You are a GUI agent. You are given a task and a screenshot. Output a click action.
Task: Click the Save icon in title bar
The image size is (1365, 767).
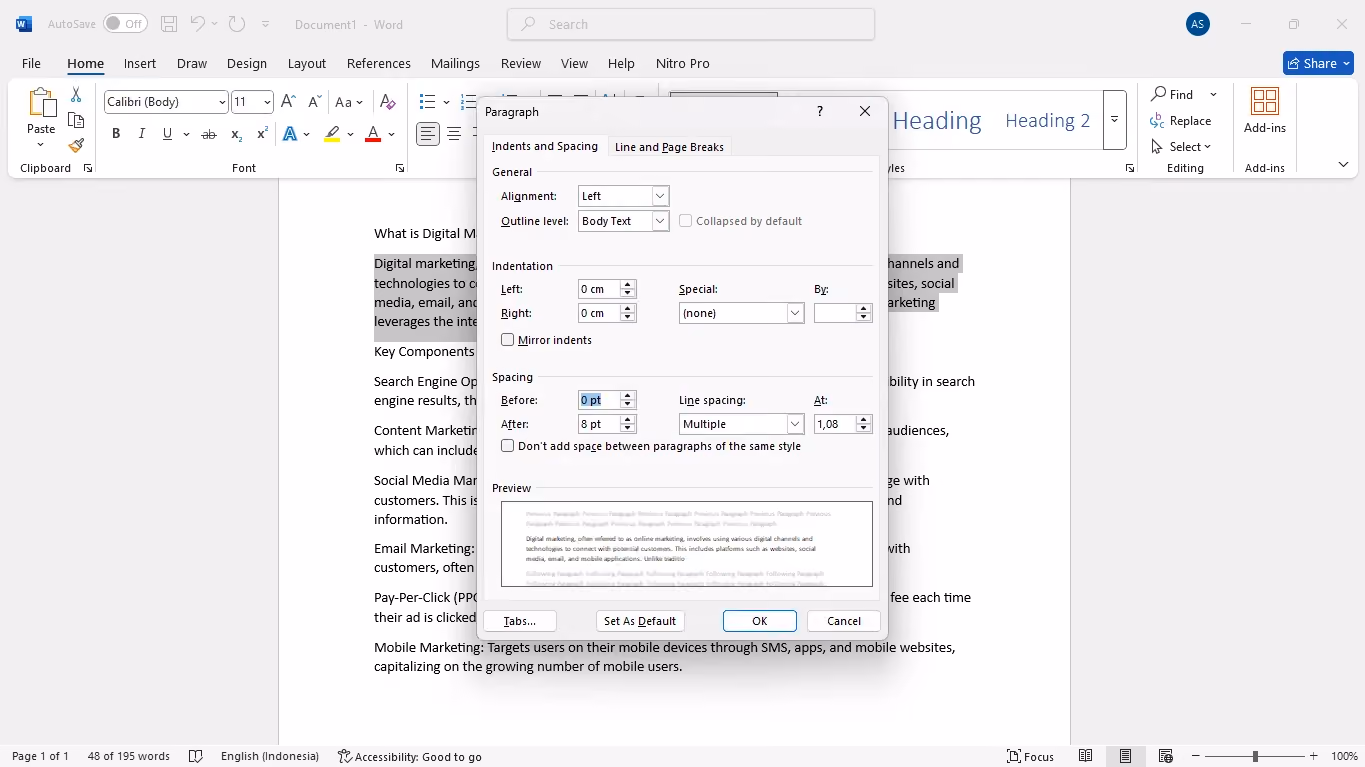click(169, 24)
